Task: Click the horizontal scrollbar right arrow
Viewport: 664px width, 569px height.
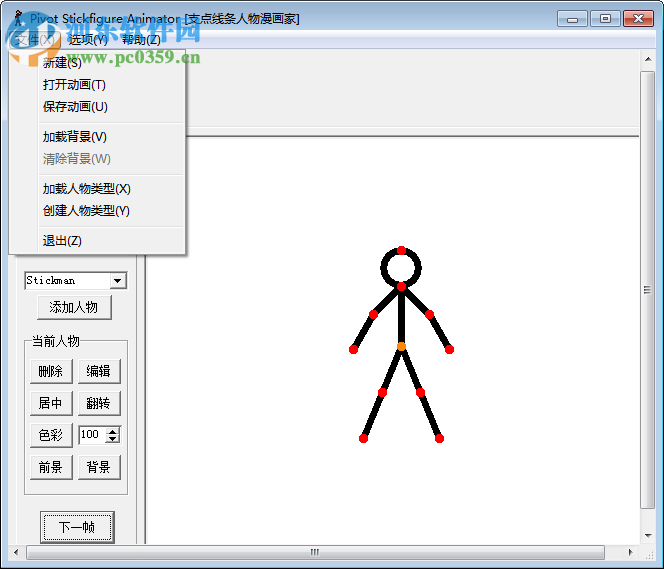Action: (631, 552)
